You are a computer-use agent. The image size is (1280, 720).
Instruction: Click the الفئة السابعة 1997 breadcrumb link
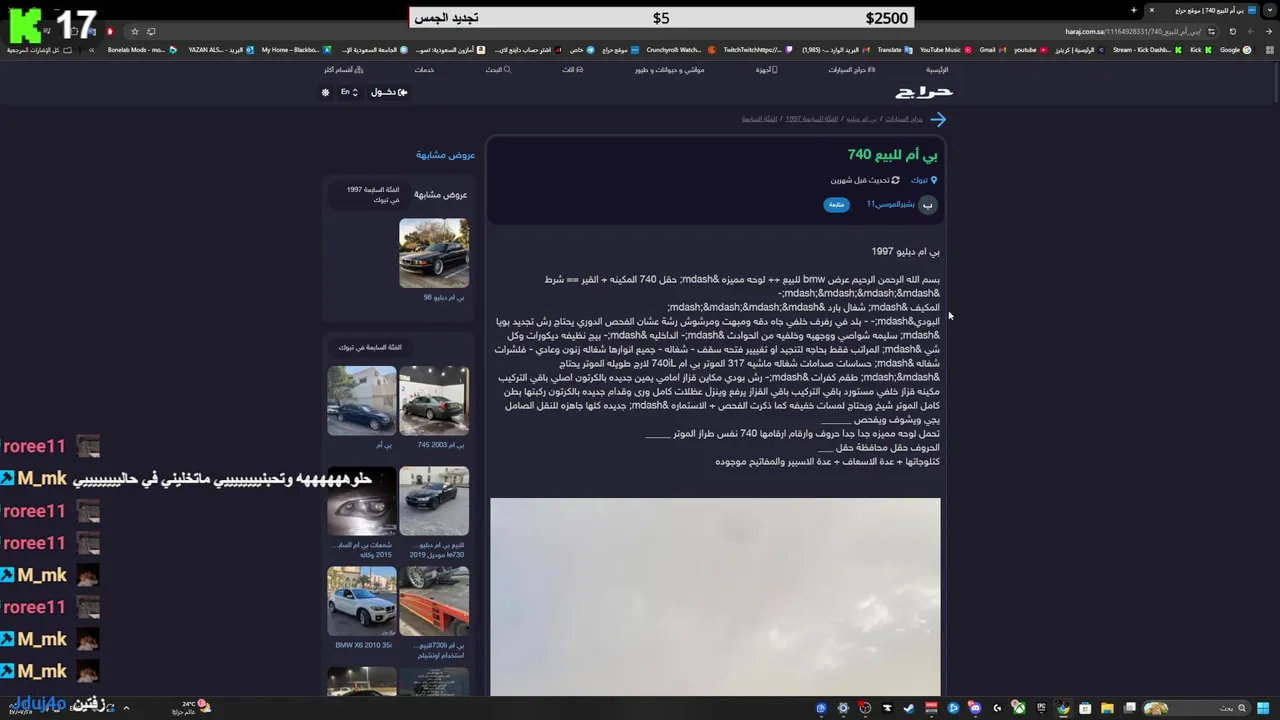[x=811, y=119]
